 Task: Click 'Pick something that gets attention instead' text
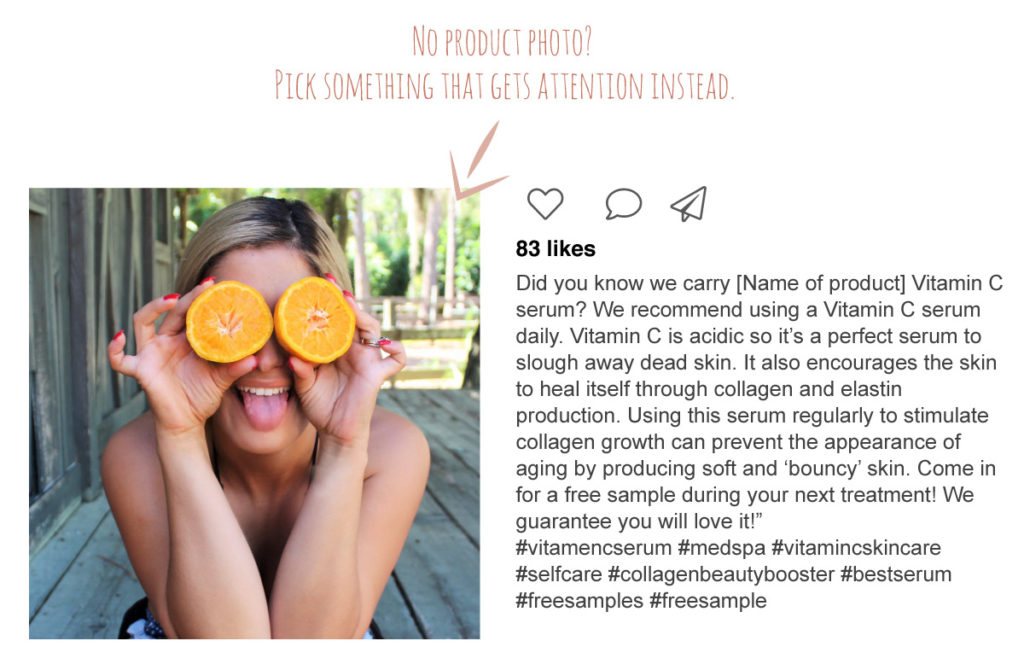pyautogui.click(x=504, y=86)
